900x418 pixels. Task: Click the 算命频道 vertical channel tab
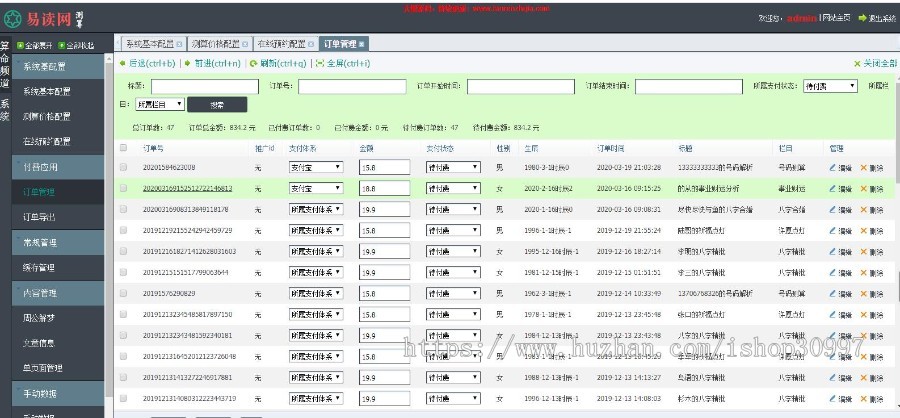pos(5,64)
